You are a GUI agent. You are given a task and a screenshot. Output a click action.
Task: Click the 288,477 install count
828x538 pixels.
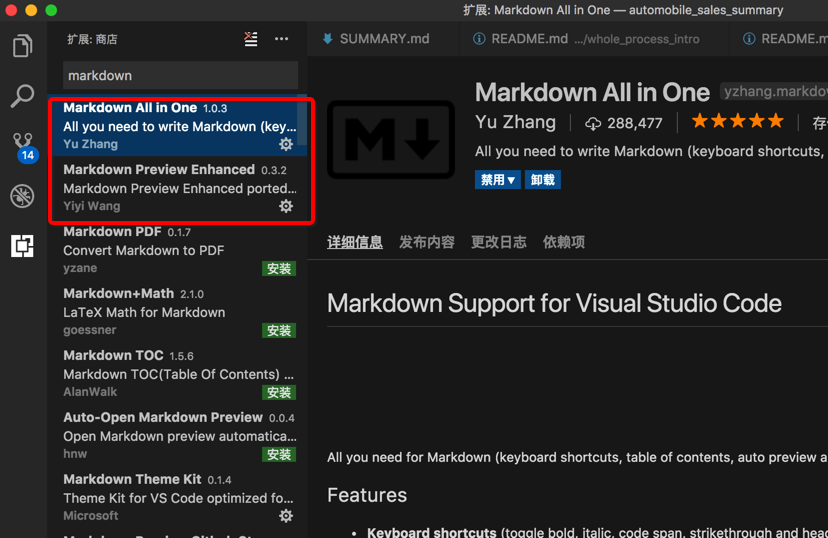[x=635, y=124]
